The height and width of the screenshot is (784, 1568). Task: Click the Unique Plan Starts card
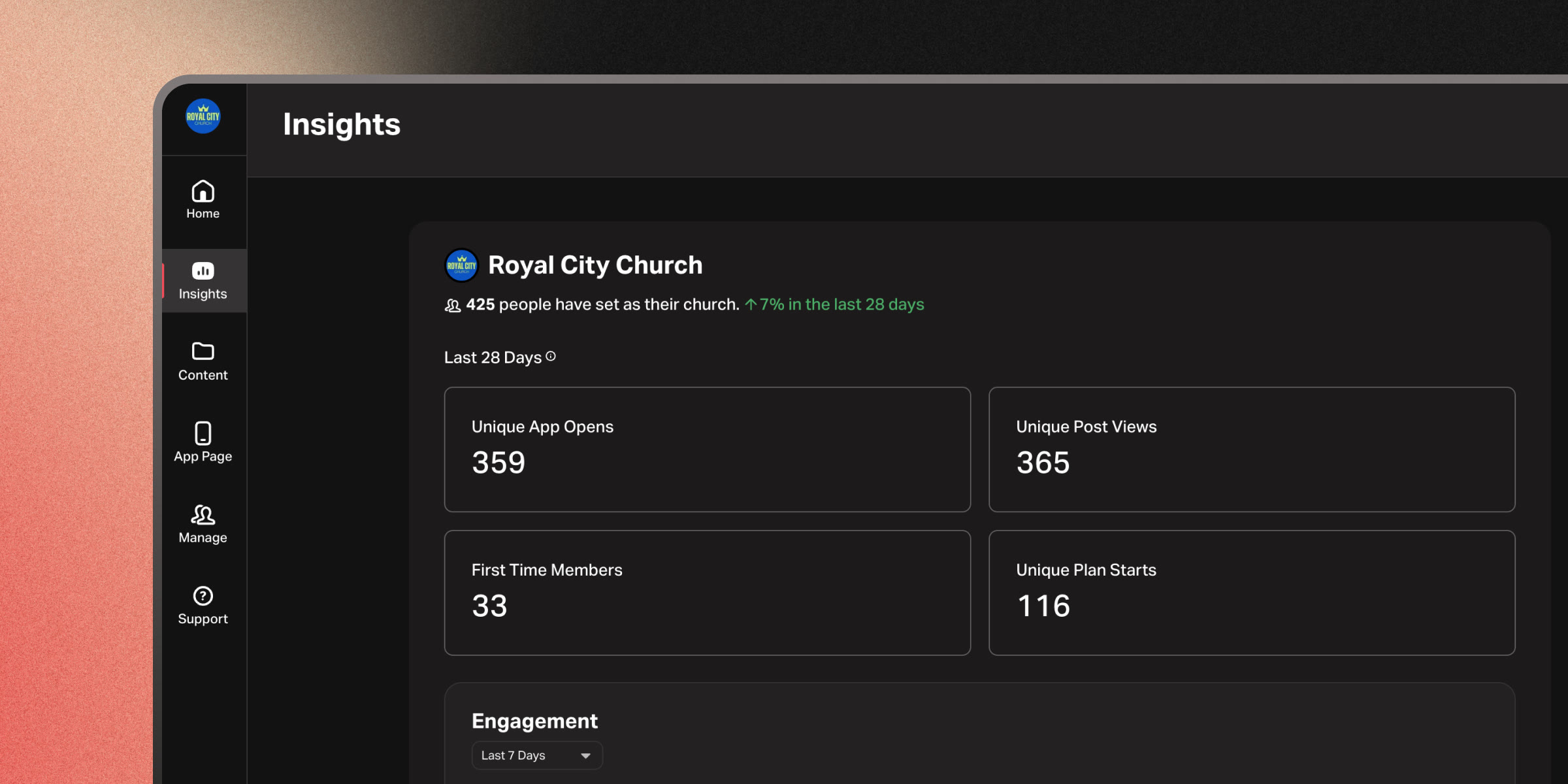tap(1252, 593)
